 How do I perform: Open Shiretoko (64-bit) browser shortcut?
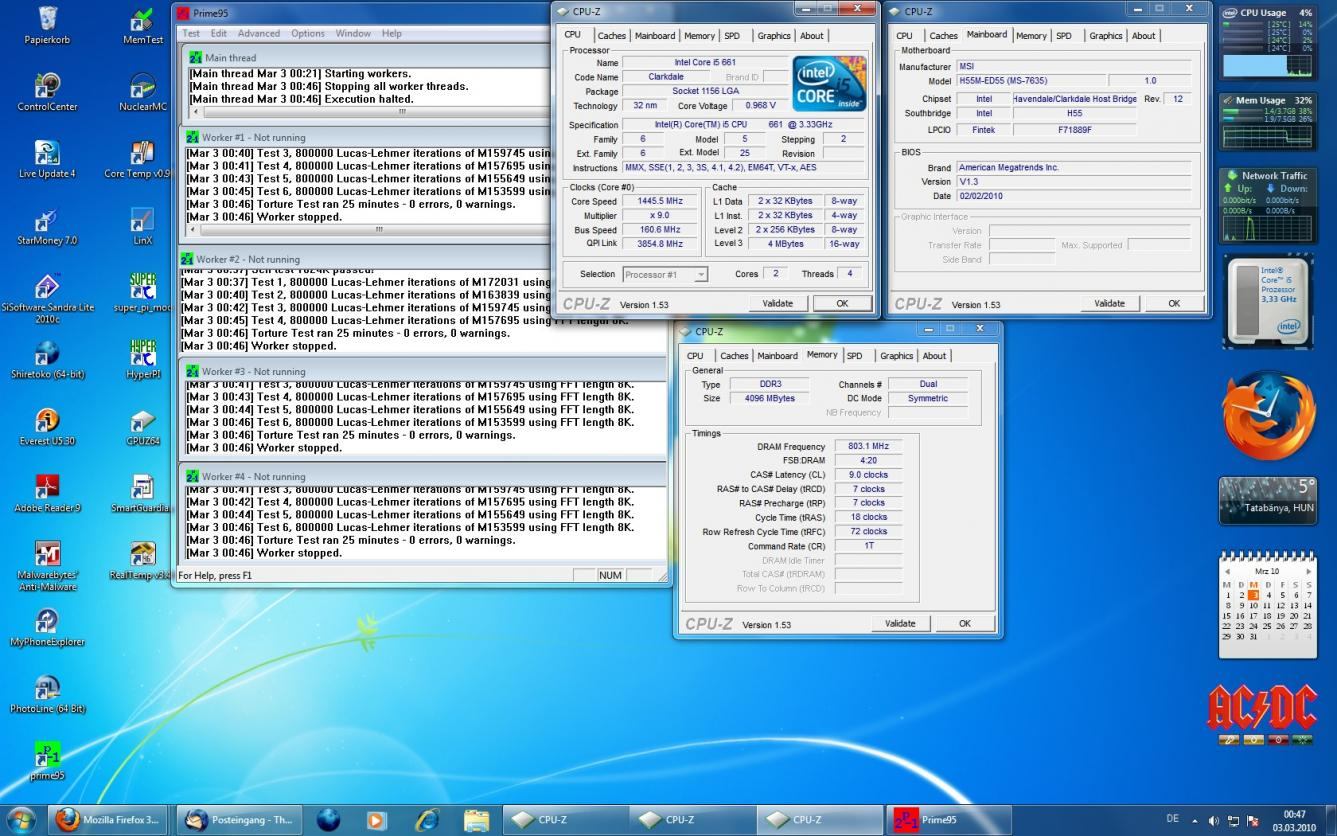tap(47, 360)
